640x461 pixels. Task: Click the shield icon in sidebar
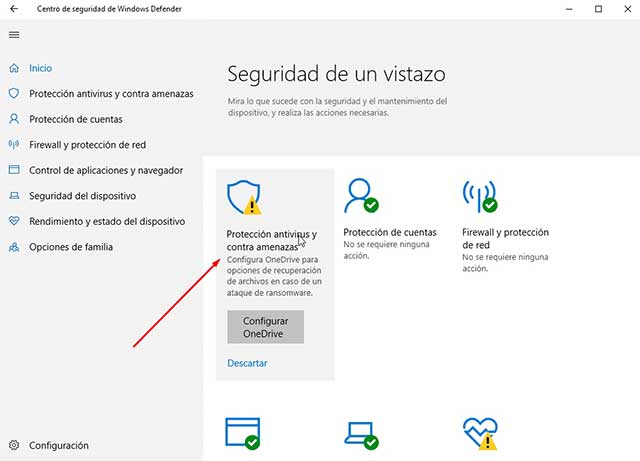tap(14, 94)
